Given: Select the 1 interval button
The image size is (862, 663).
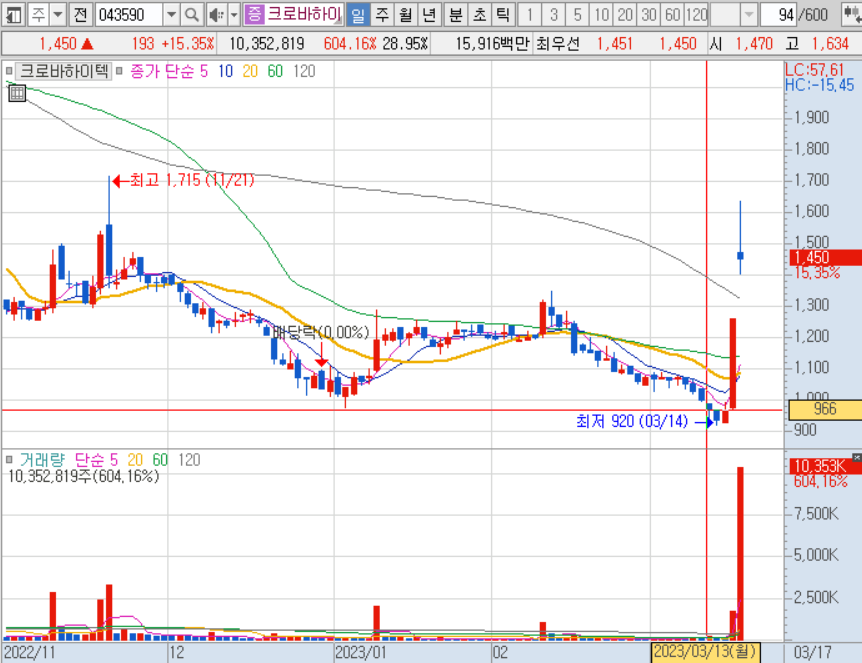Looking at the screenshot, I should pos(530,15).
